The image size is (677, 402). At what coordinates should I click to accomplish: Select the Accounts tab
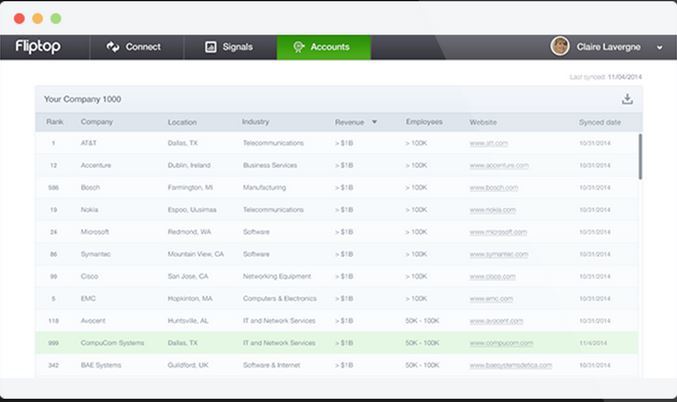pos(323,47)
